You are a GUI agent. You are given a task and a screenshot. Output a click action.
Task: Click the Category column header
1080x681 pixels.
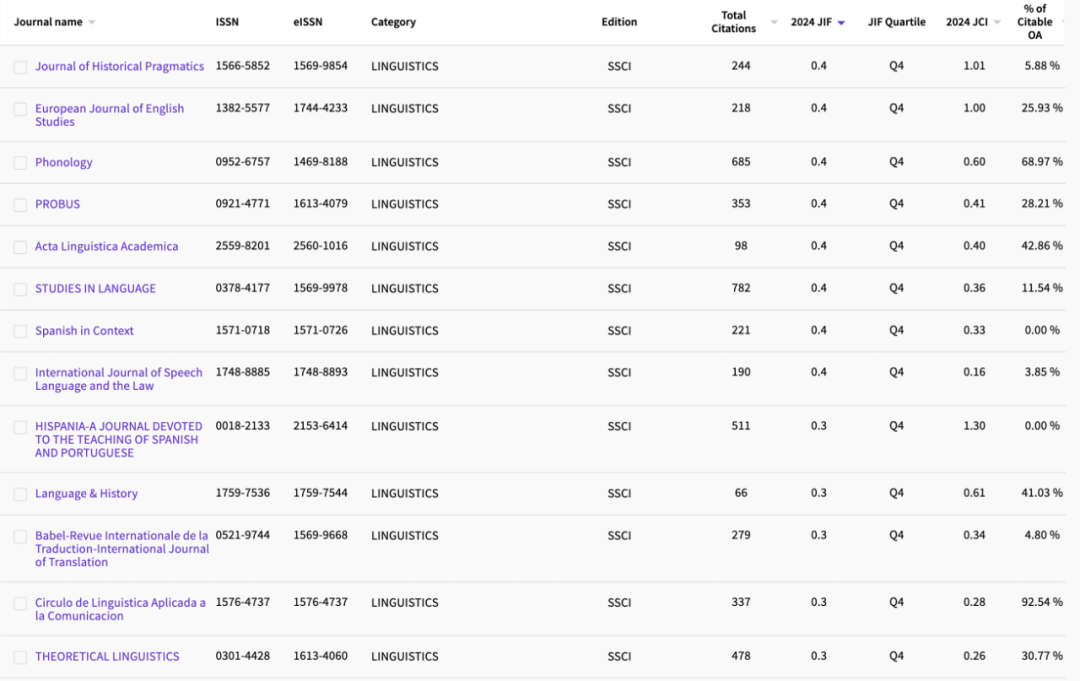[393, 22]
